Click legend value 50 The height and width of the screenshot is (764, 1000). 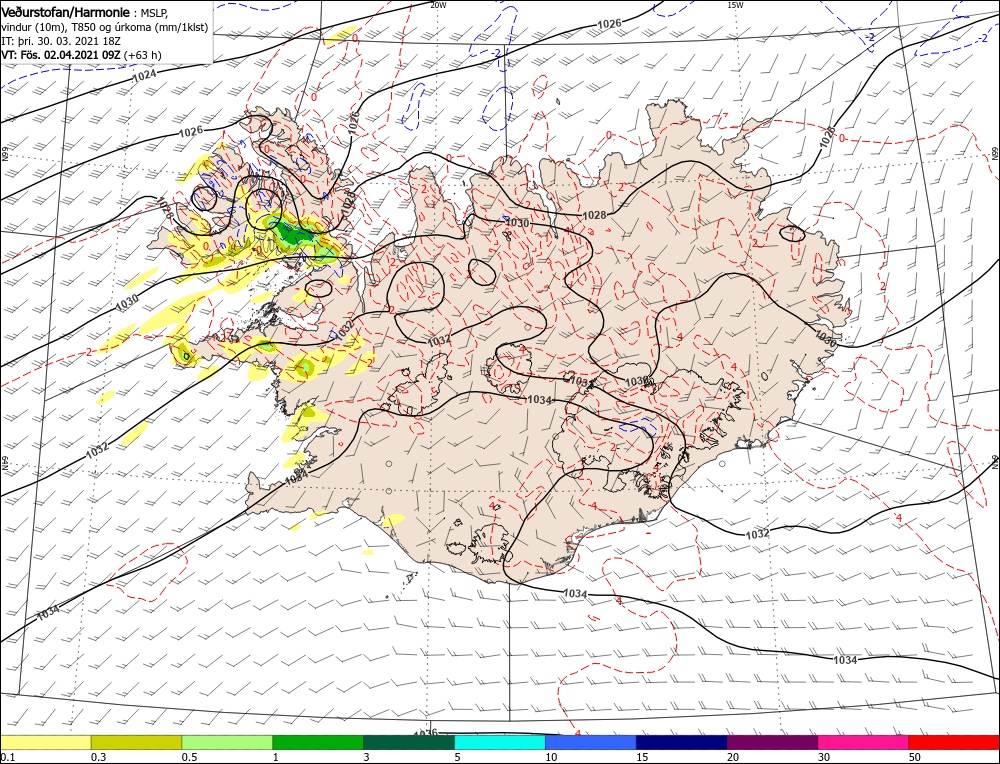click(915, 757)
